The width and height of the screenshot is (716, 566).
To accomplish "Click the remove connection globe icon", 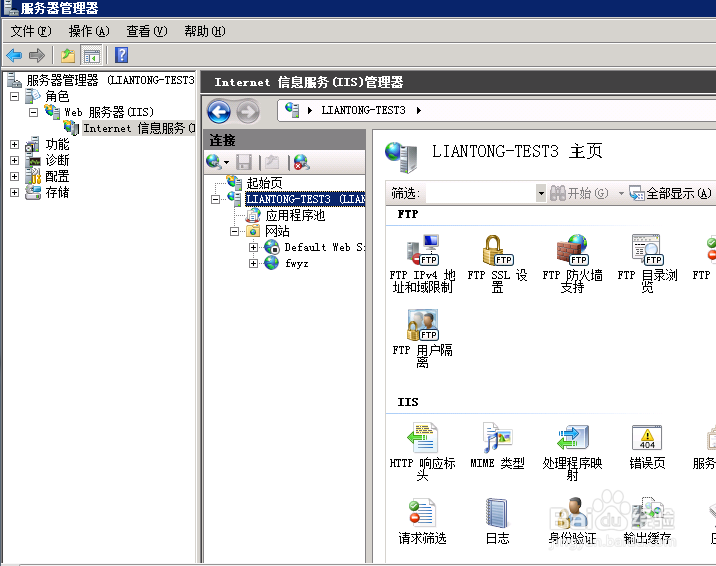I will click(301, 162).
